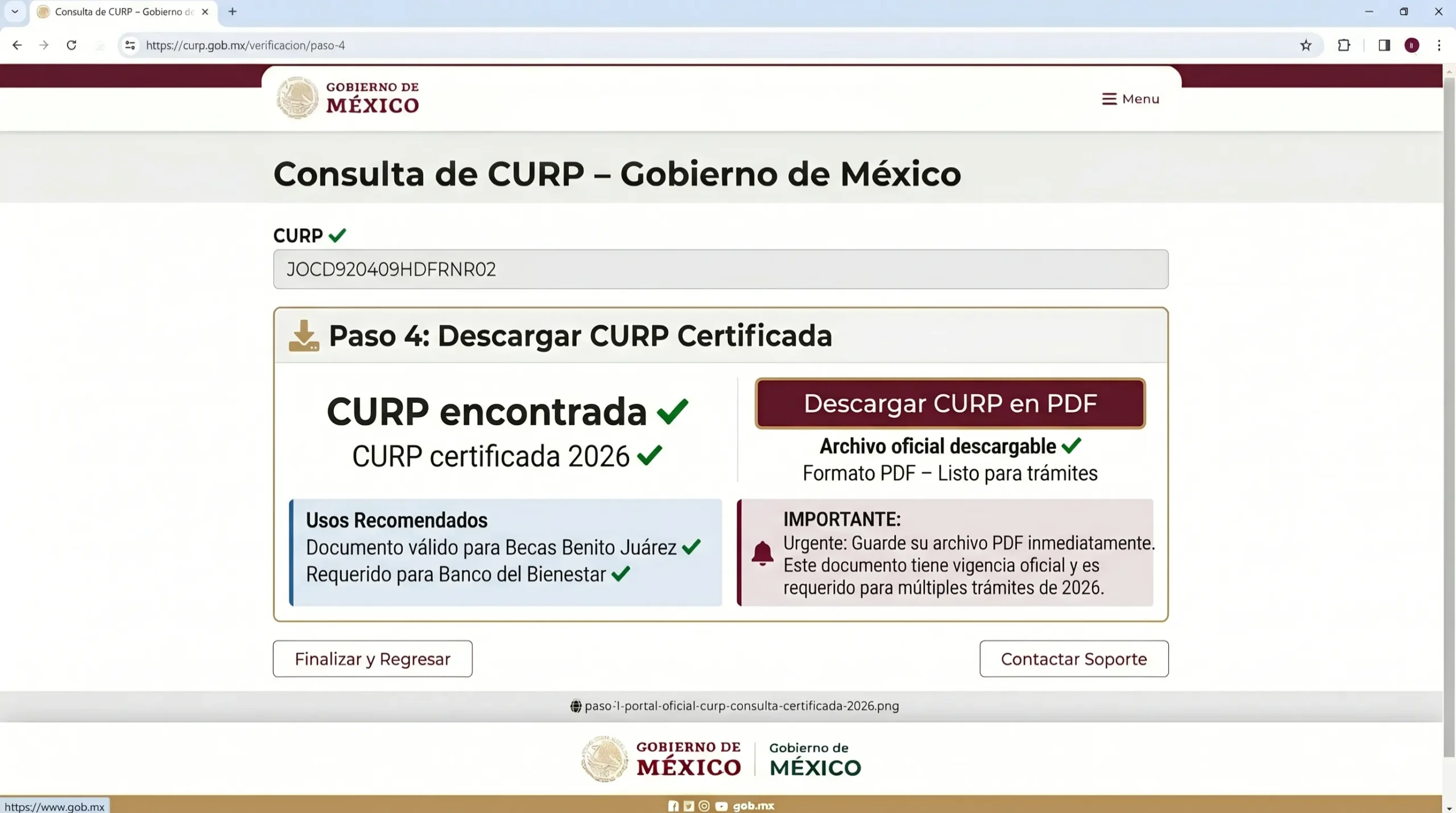Click Contactar Soporte

[x=1074, y=658]
